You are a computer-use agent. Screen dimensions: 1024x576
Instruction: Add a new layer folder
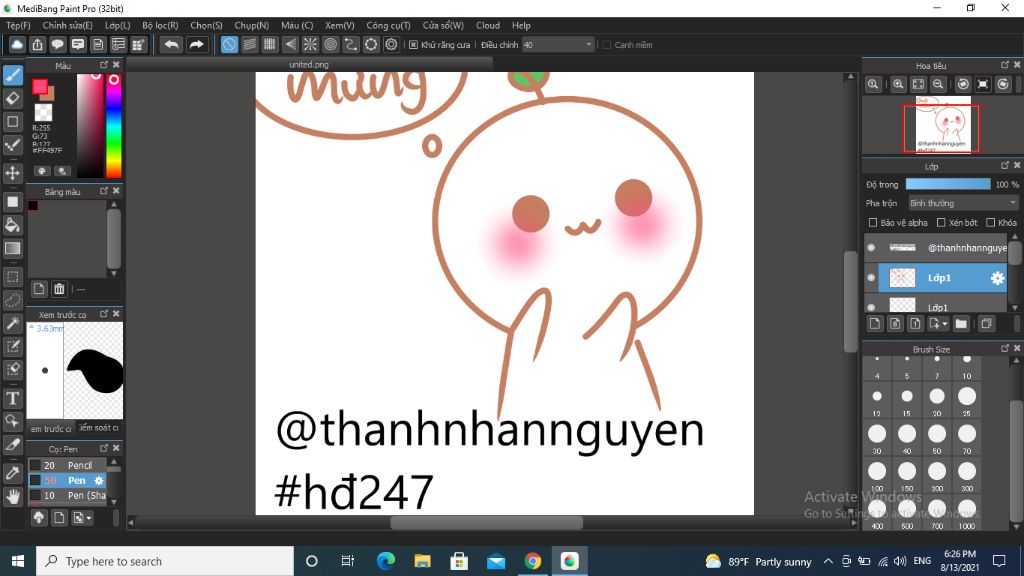[x=961, y=323]
